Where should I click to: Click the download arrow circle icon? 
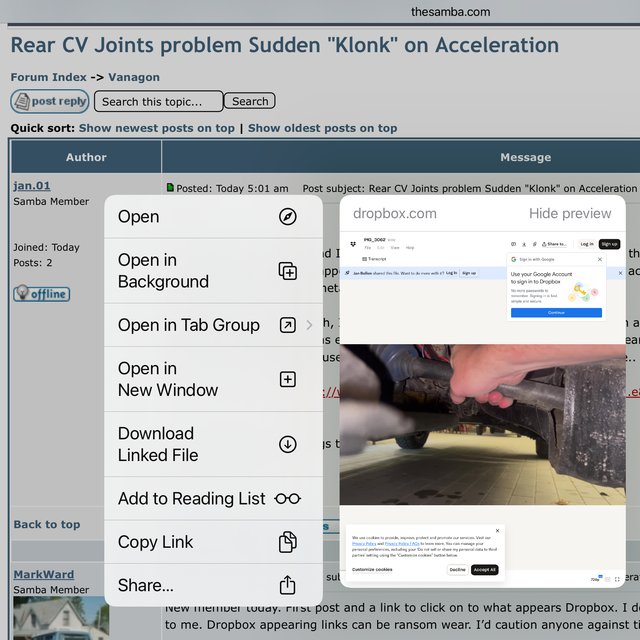(287, 444)
